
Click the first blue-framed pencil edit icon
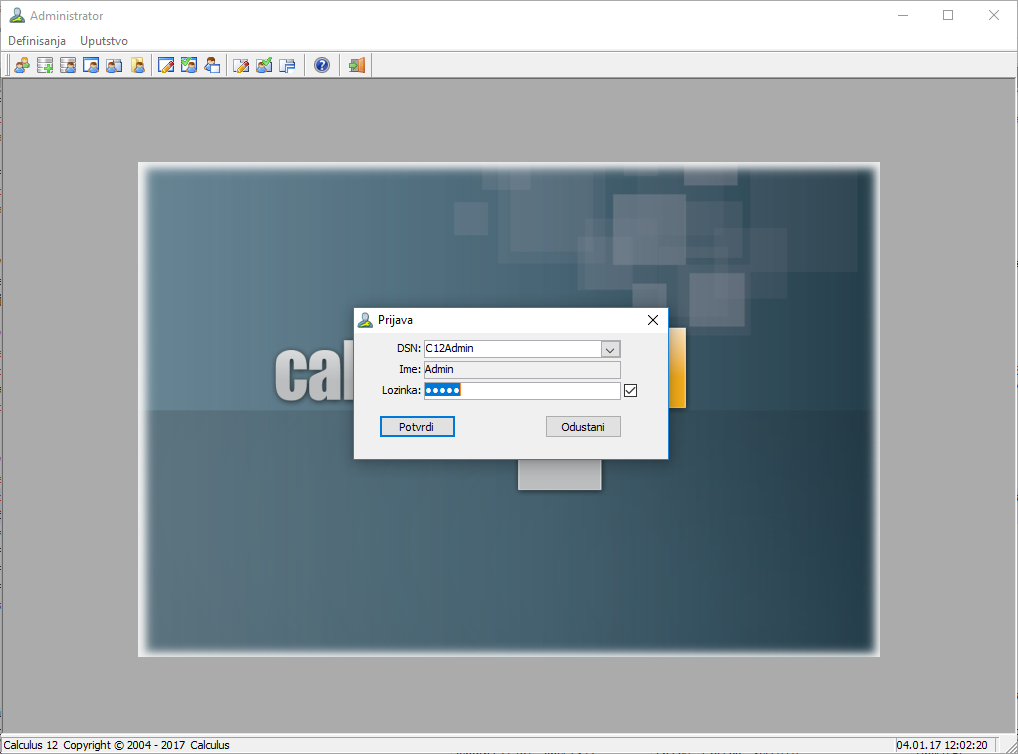(166, 66)
